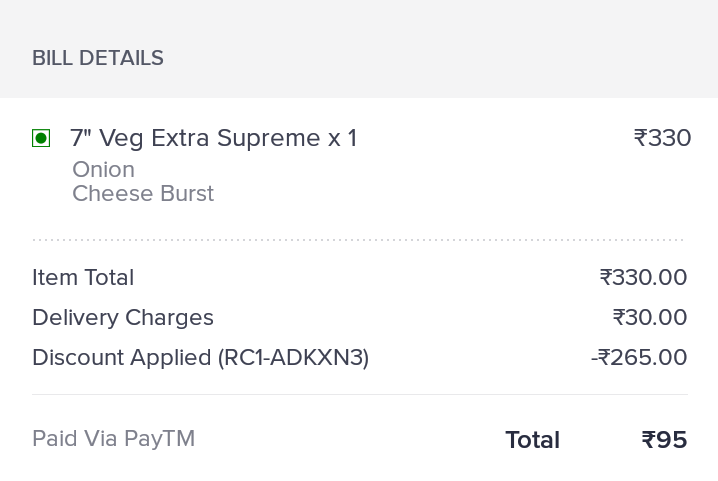Viewport: 718px width, 481px height.
Task: Select the Cheese Burst customization text
Action: [143, 193]
